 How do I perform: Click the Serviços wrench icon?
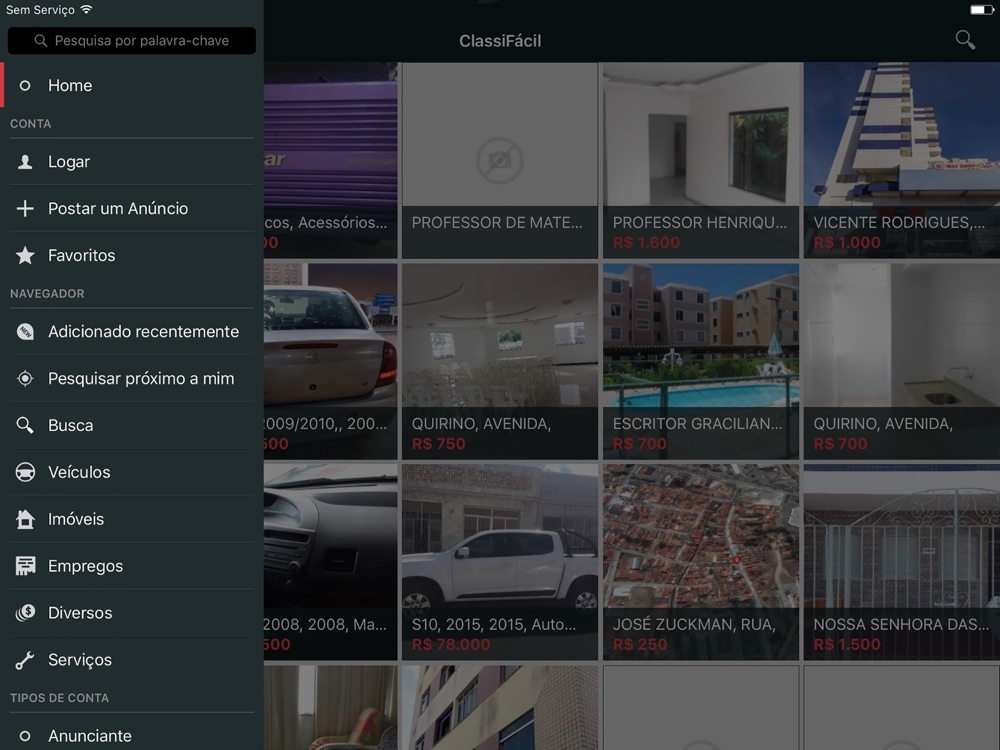pyautogui.click(x=25, y=659)
